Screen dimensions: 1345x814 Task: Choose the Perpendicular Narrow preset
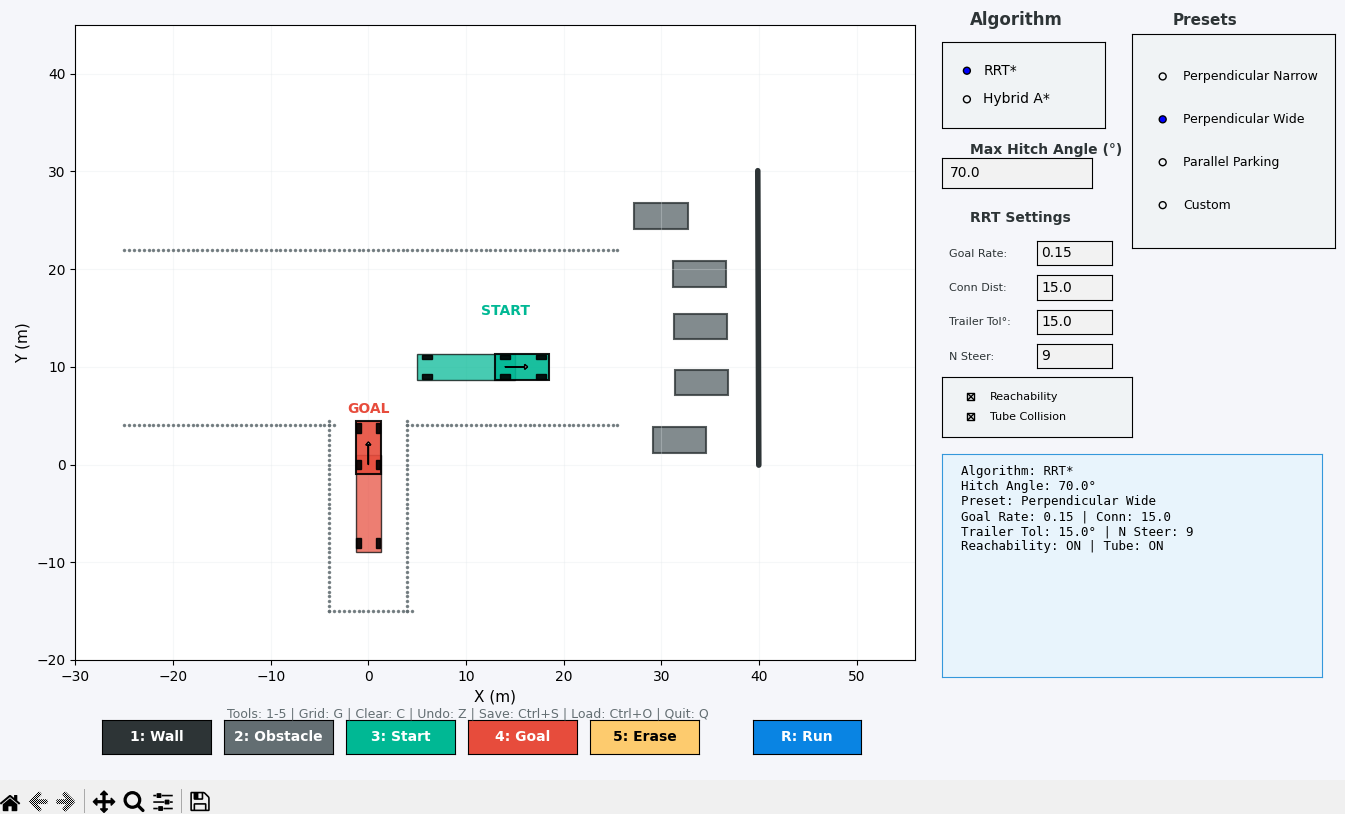(x=1162, y=76)
